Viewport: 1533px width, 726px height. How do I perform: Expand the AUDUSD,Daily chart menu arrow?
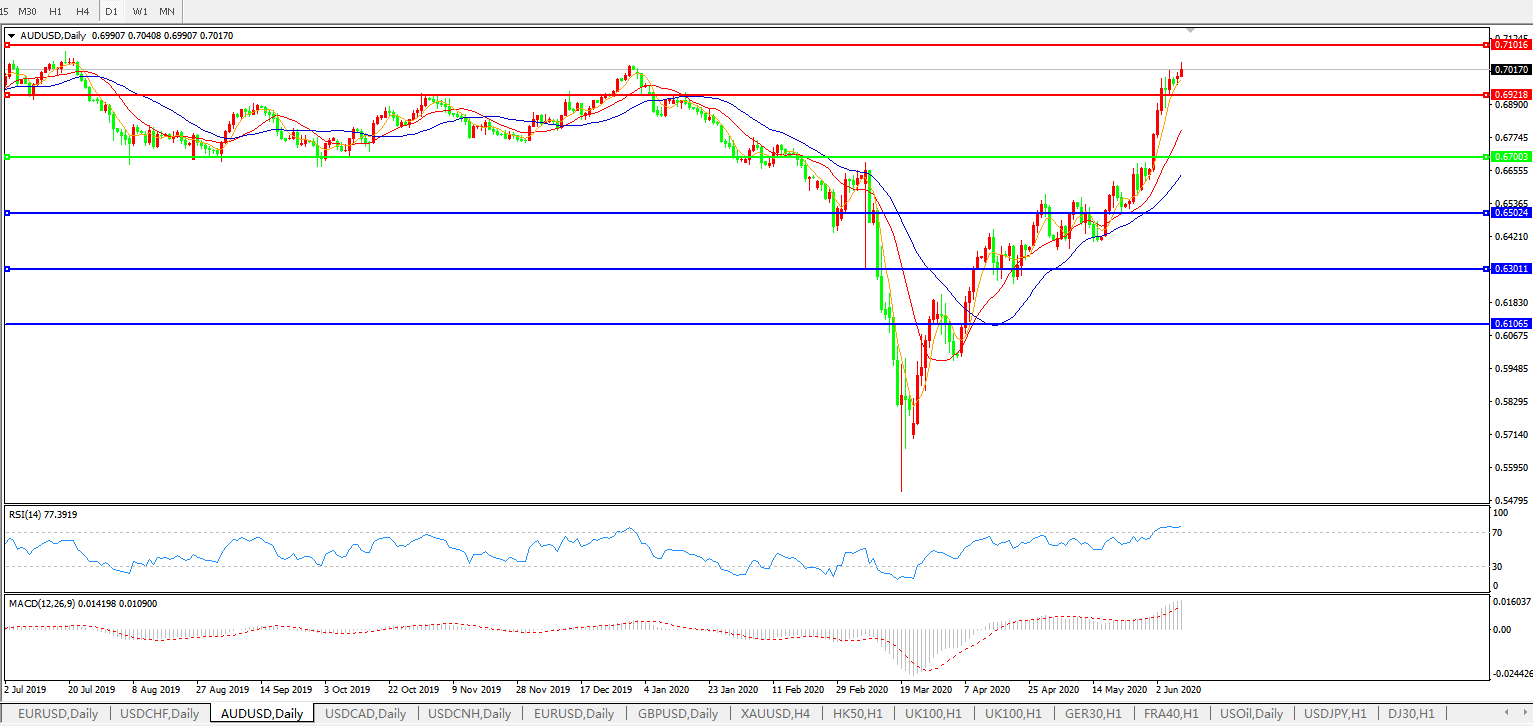[11, 36]
